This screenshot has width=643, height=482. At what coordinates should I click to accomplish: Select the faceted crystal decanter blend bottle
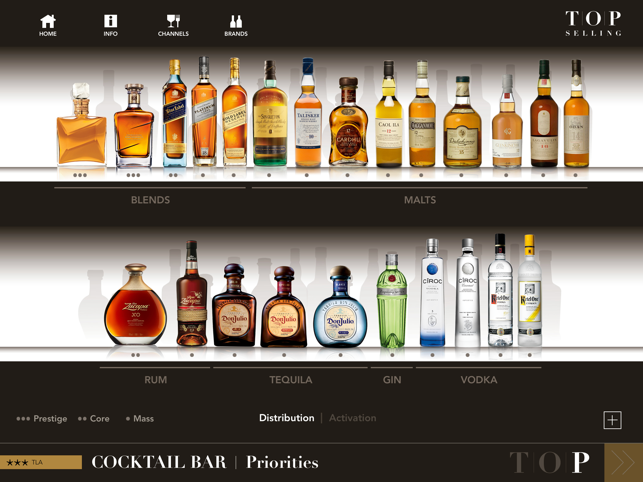pos(81,124)
